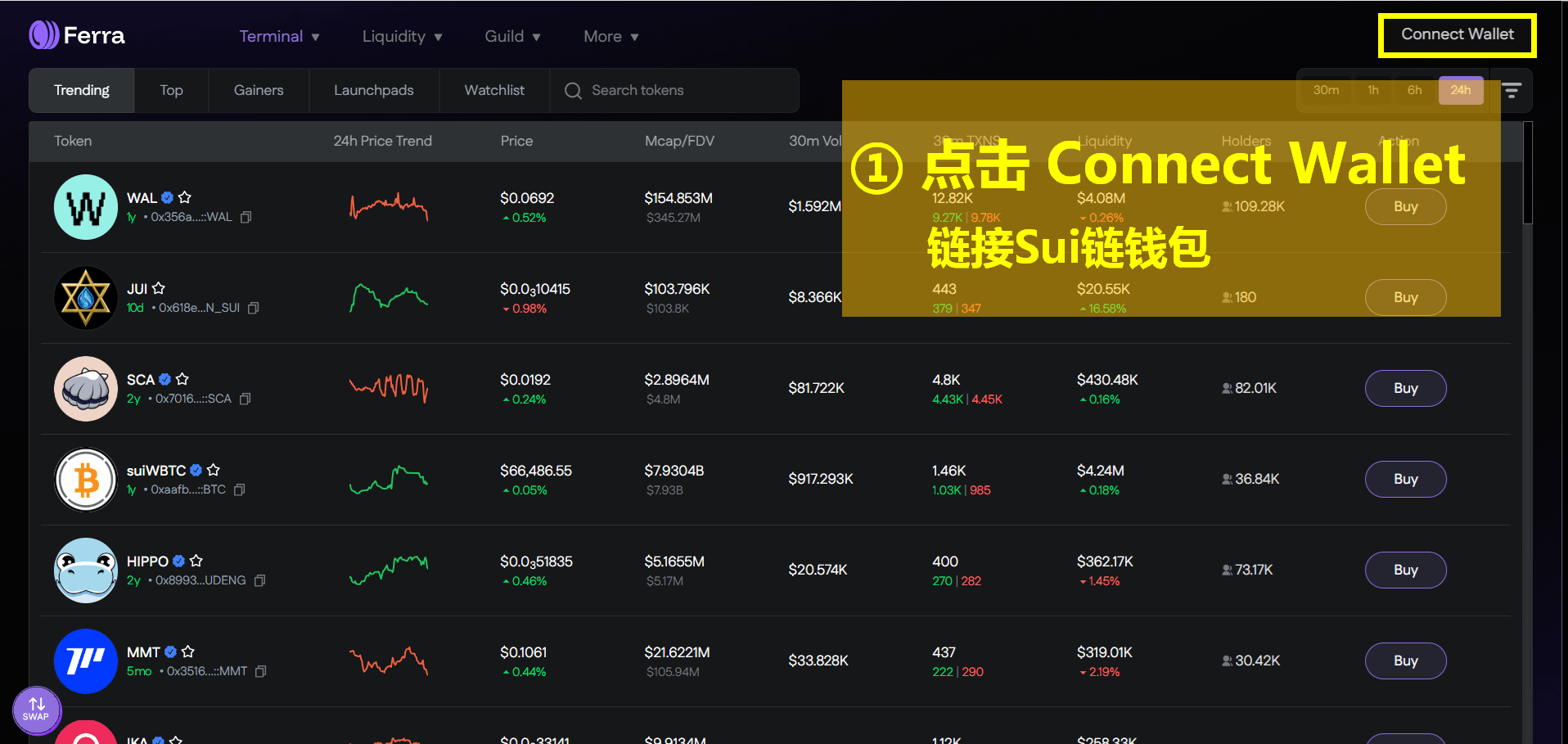Image resolution: width=1568 pixels, height=744 pixels.
Task: Click the JUI token logo
Action: pyautogui.click(x=86, y=298)
